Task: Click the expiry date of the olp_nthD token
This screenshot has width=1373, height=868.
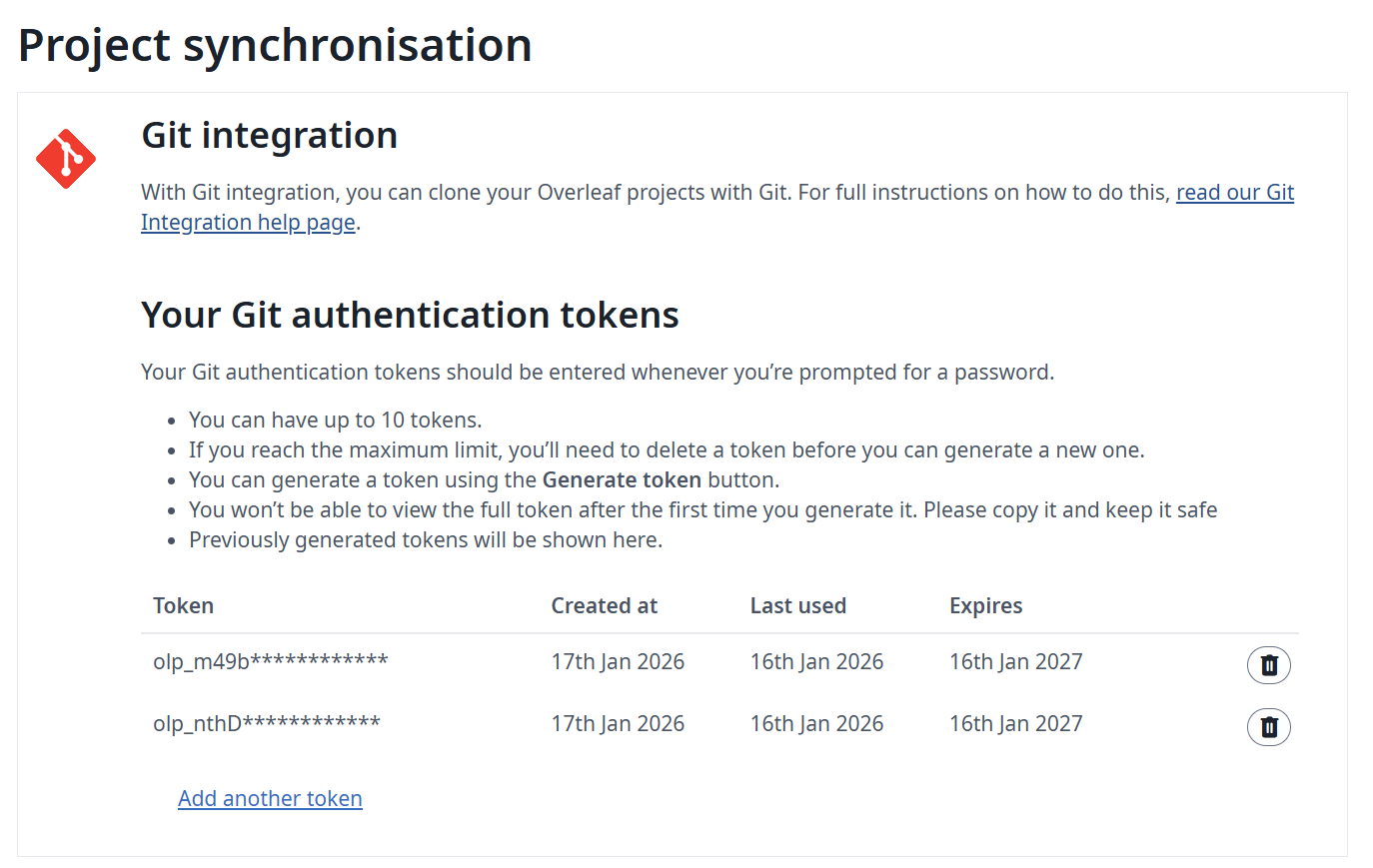Action: pos(1015,724)
